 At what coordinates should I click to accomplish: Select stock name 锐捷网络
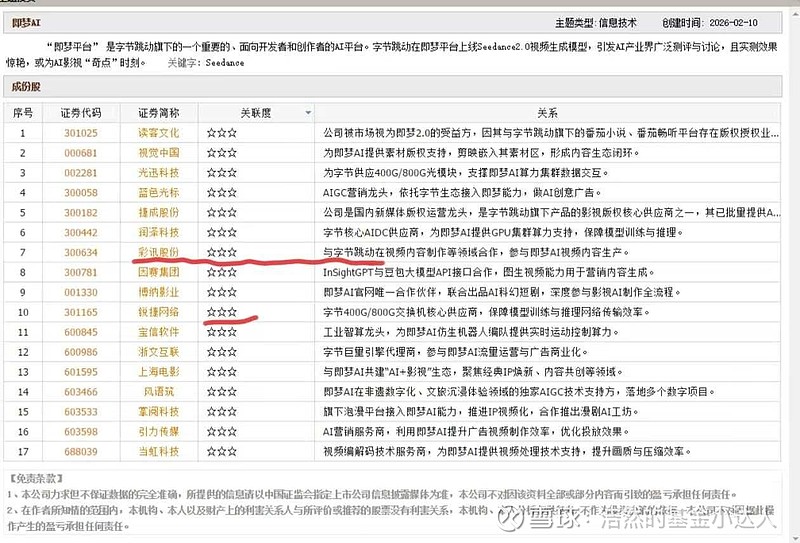point(159,312)
